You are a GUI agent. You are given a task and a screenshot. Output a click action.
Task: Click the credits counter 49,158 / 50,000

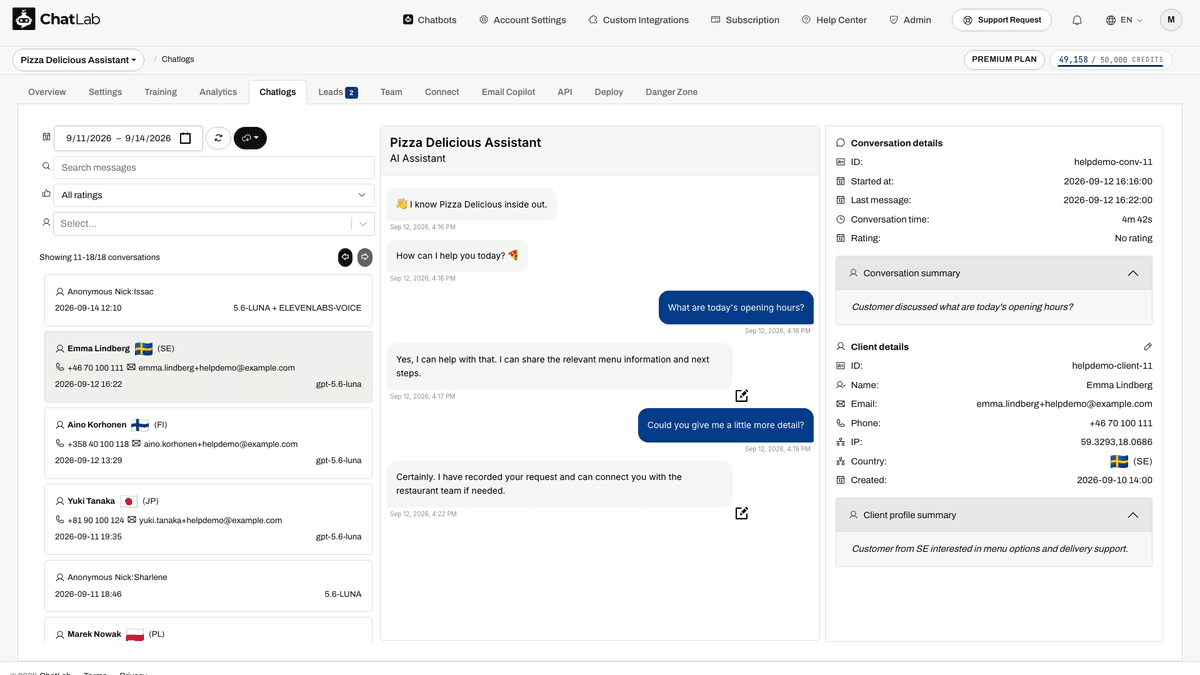[1111, 60]
